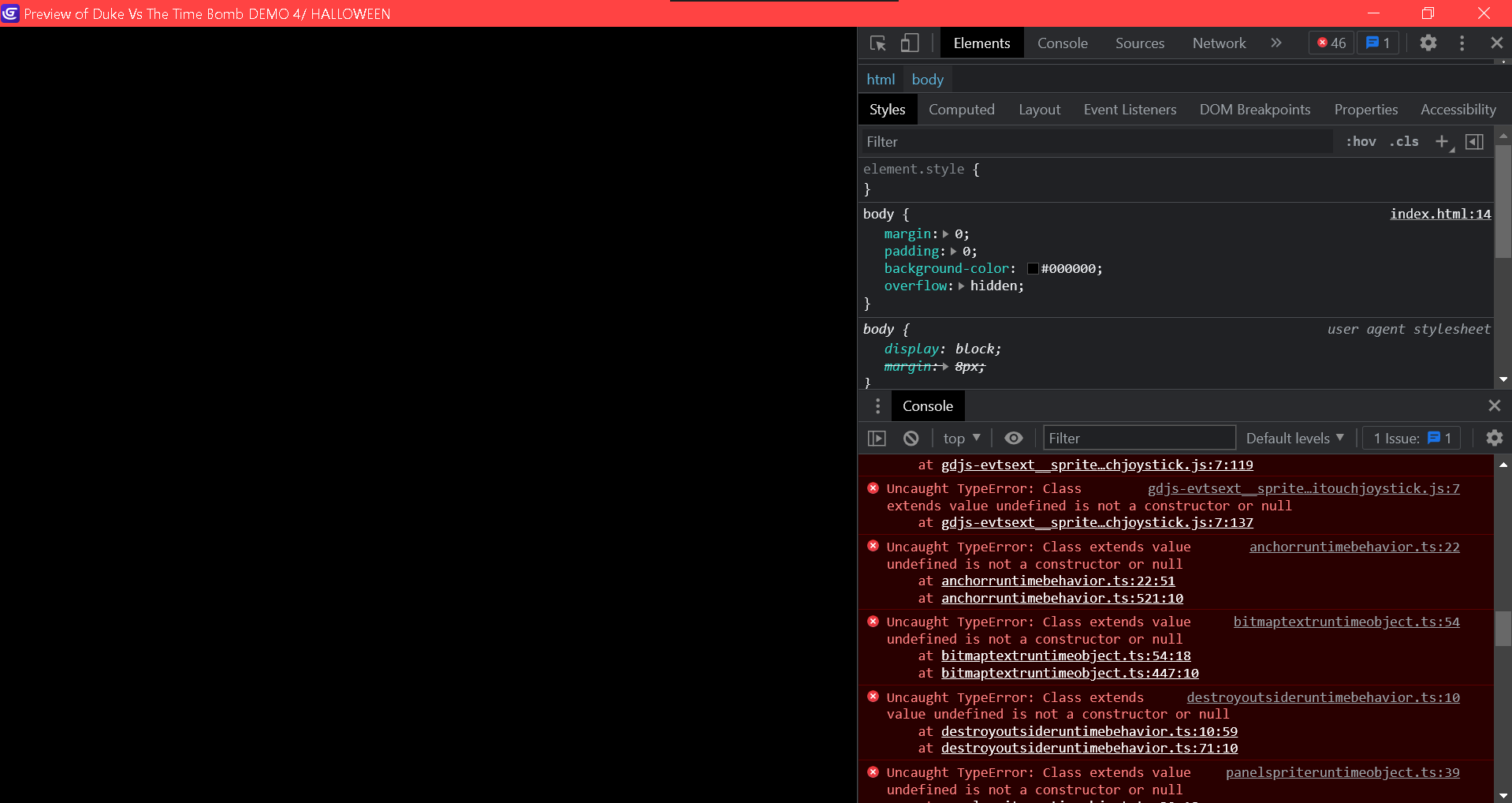Click the new style rule plus icon

(1442, 142)
